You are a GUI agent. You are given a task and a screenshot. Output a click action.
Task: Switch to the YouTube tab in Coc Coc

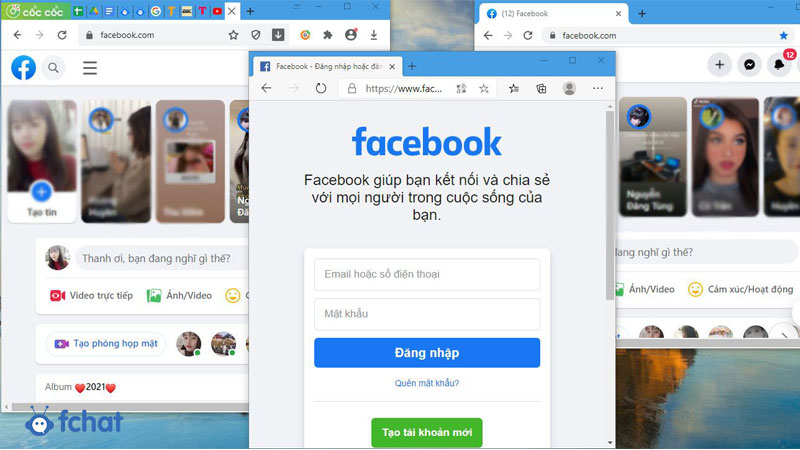click(217, 11)
